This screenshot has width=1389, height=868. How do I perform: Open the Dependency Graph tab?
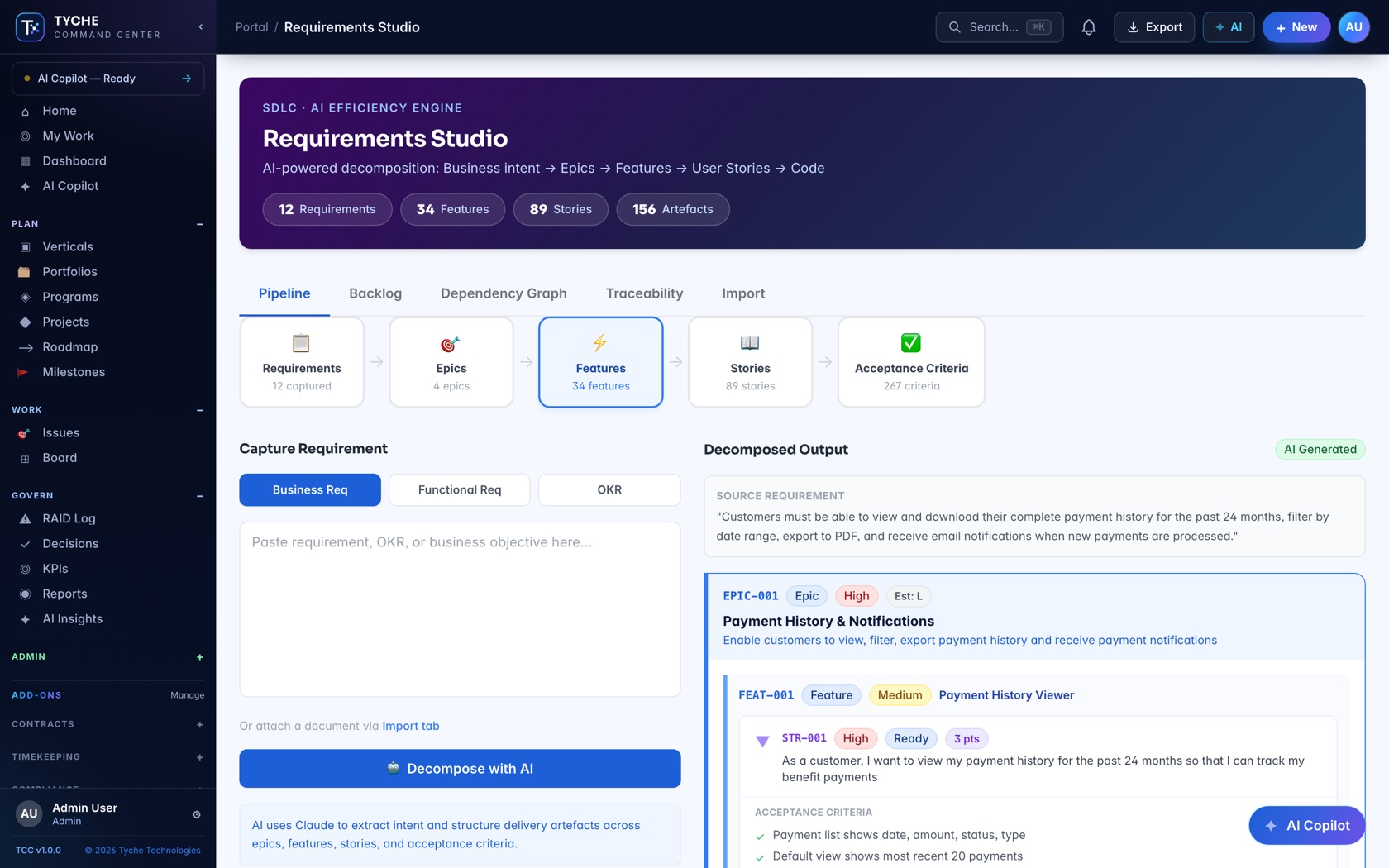(x=504, y=293)
